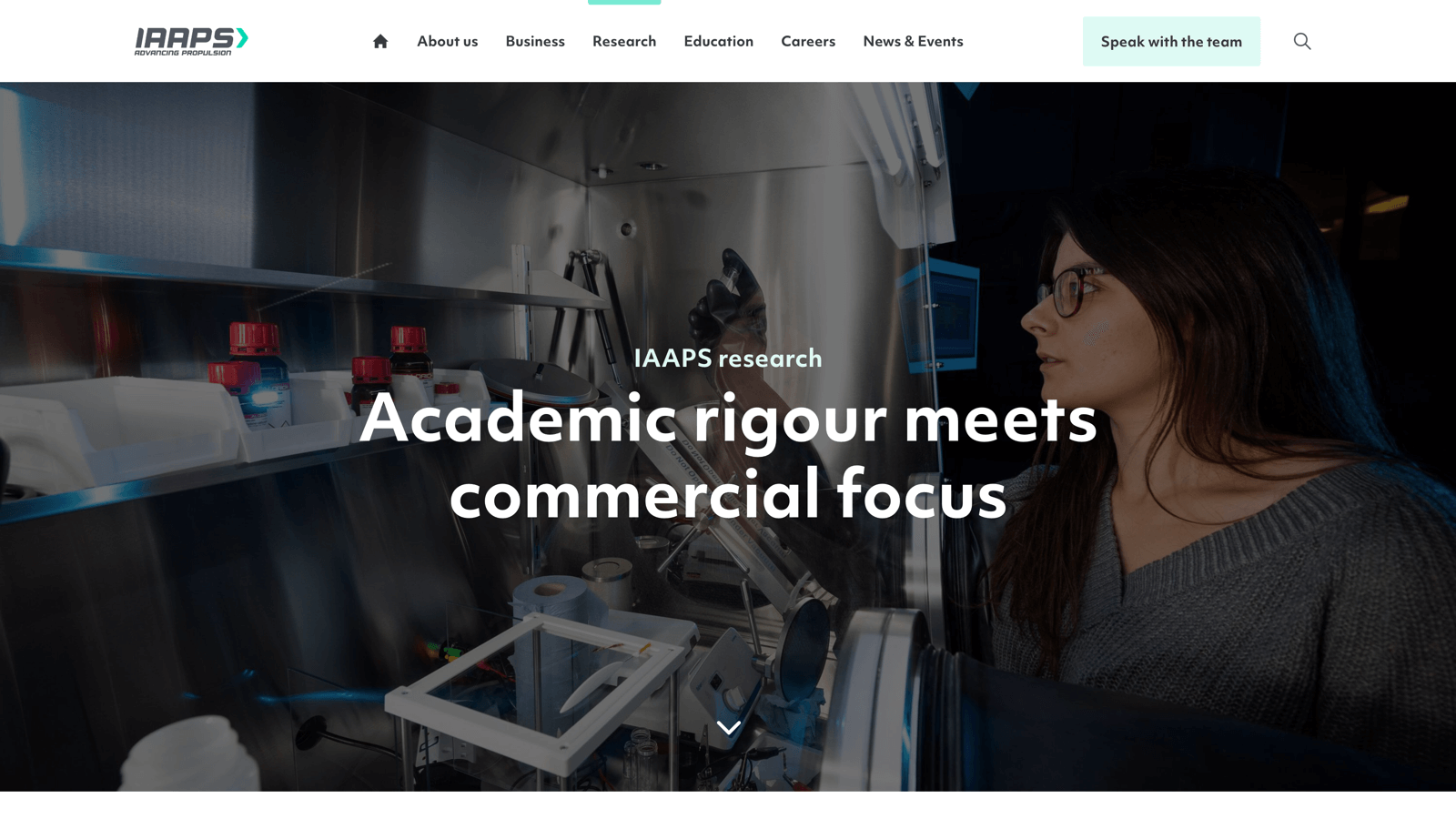
Task: Jump down using the white chevron arrow
Action: coord(728,727)
